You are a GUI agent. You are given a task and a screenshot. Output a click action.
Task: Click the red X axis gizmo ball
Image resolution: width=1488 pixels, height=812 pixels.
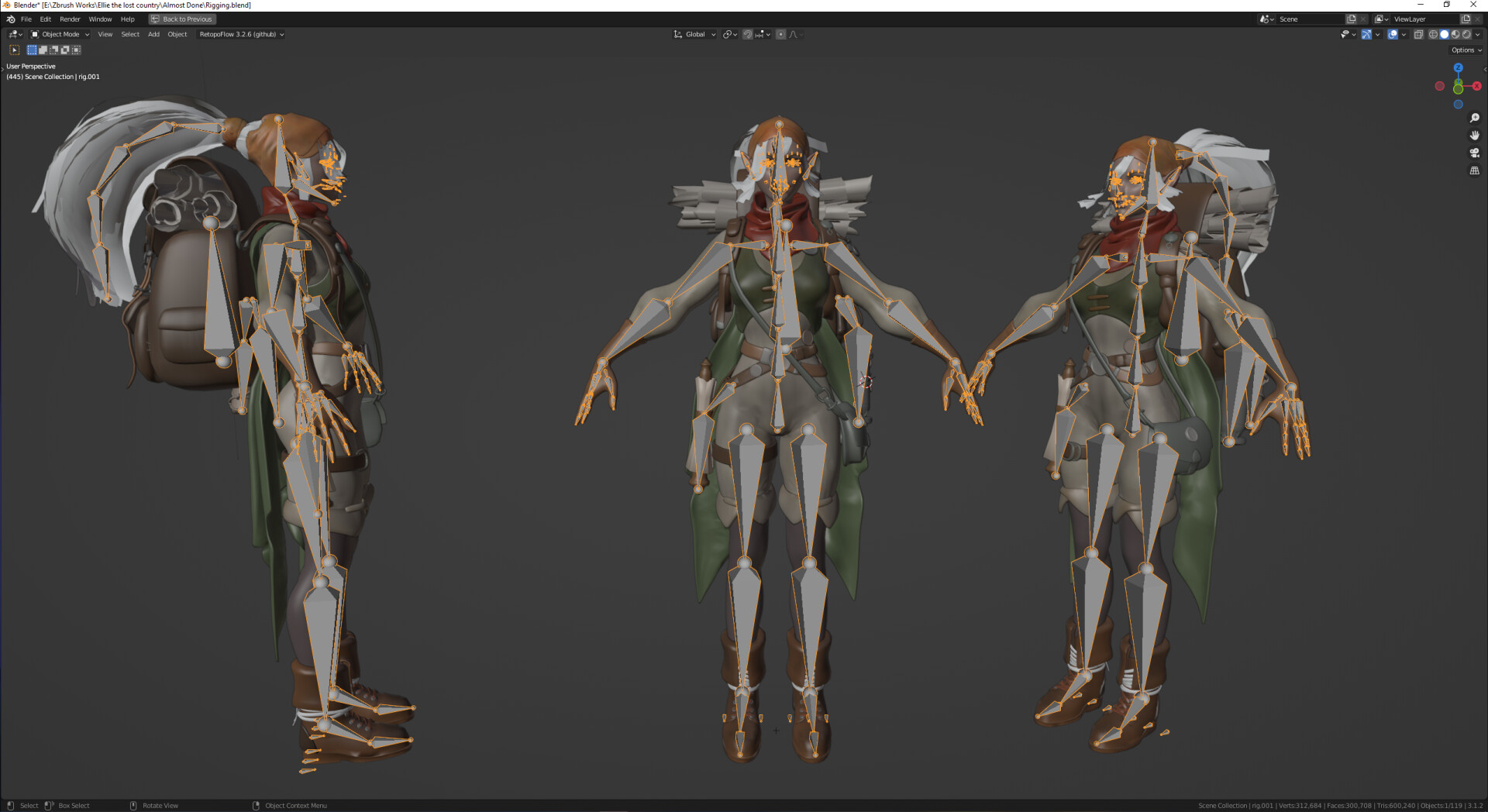point(1477,86)
